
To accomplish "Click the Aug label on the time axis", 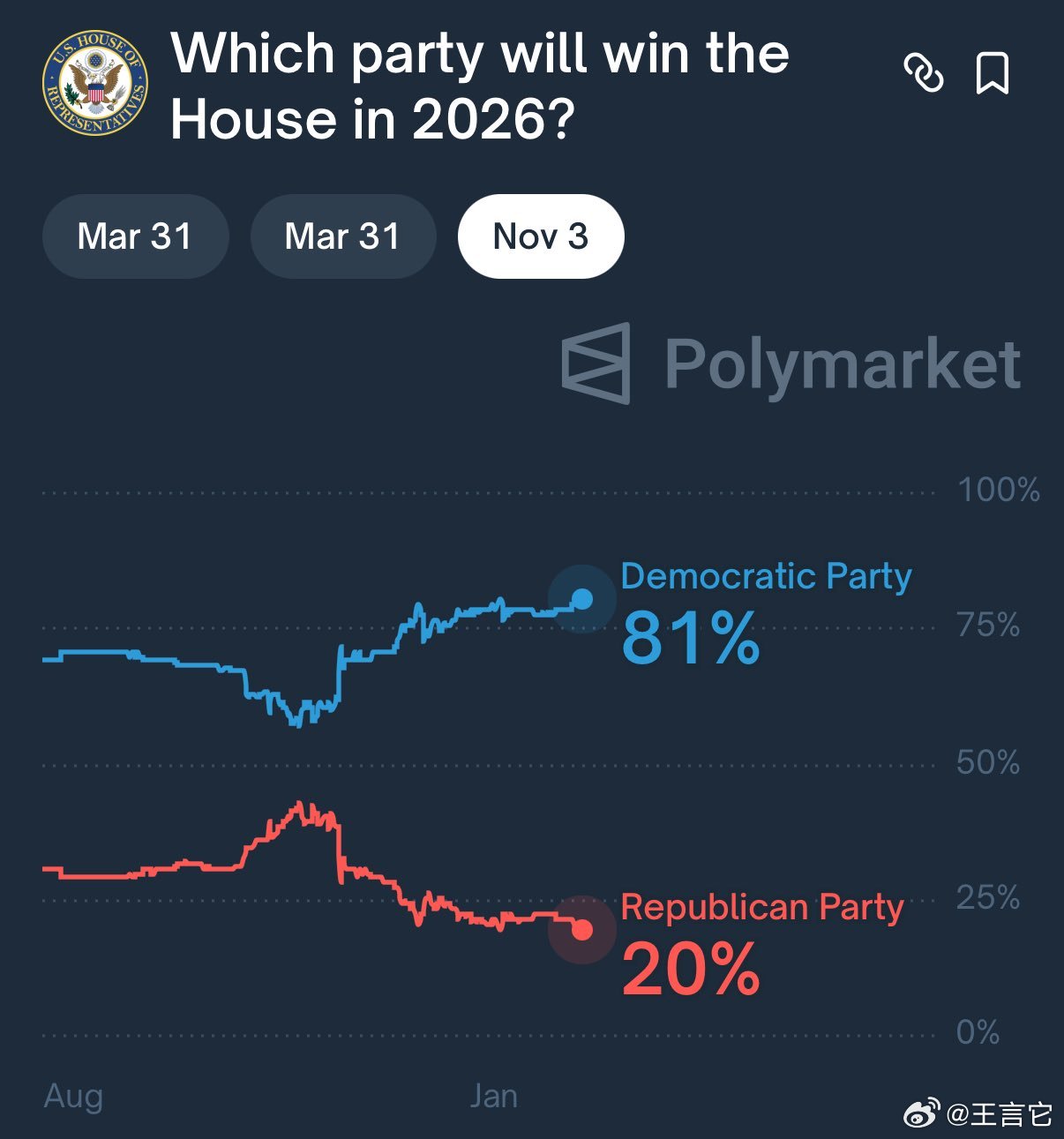I will click(x=73, y=1096).
